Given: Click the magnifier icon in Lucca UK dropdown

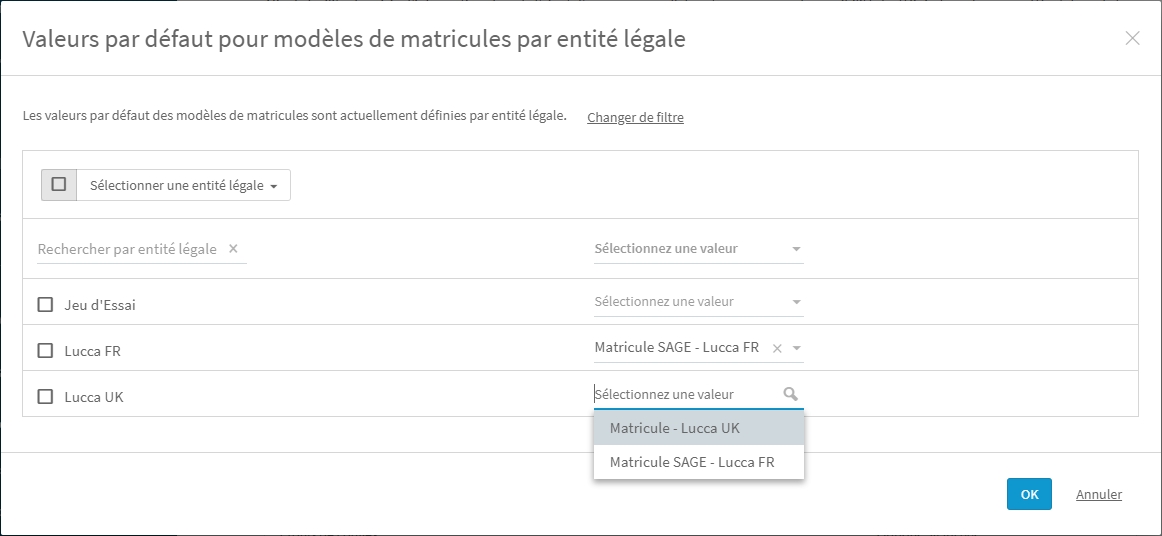Looking at the screenshot, I should (x=790, y=394).
